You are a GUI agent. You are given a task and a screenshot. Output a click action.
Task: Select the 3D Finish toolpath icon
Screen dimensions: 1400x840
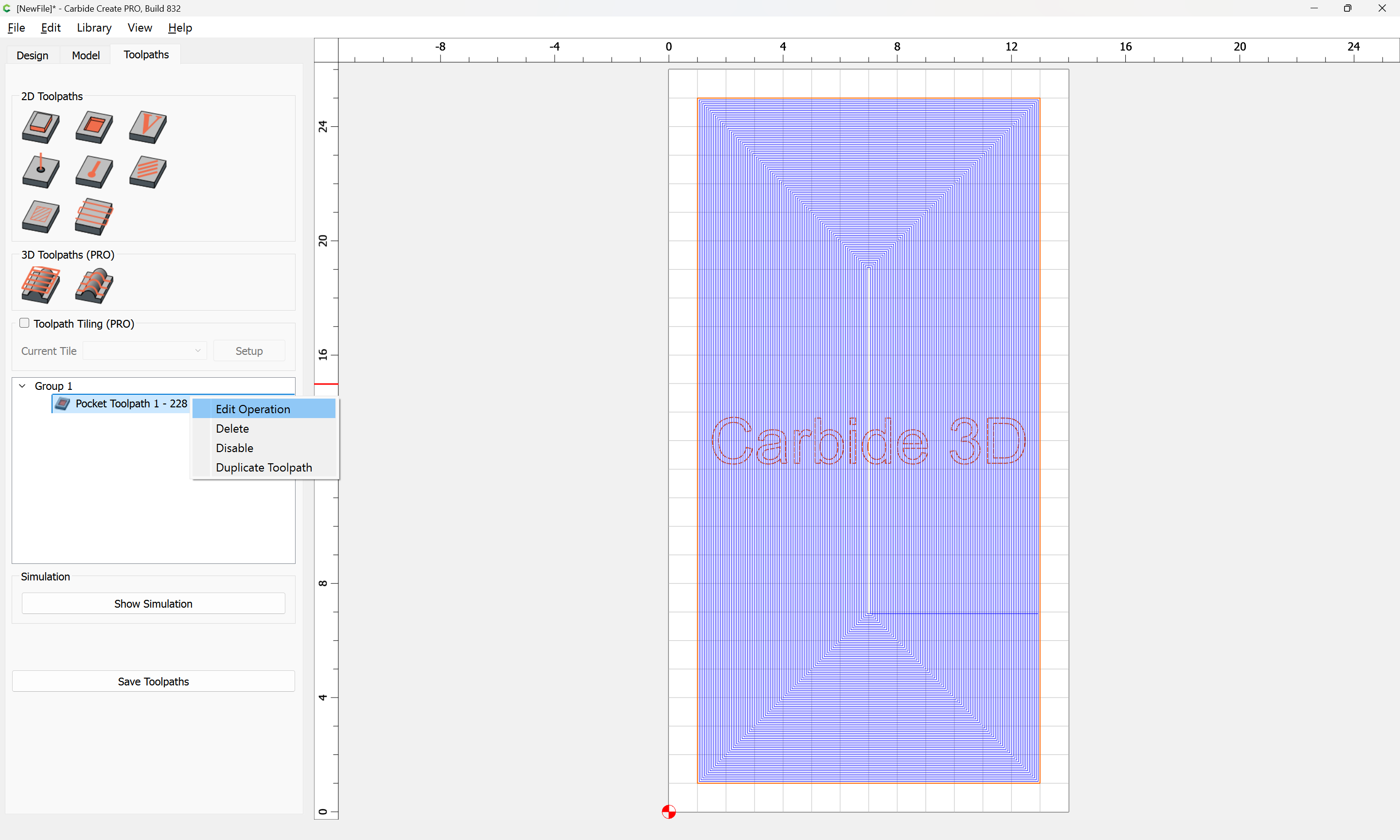pos(94,285)
